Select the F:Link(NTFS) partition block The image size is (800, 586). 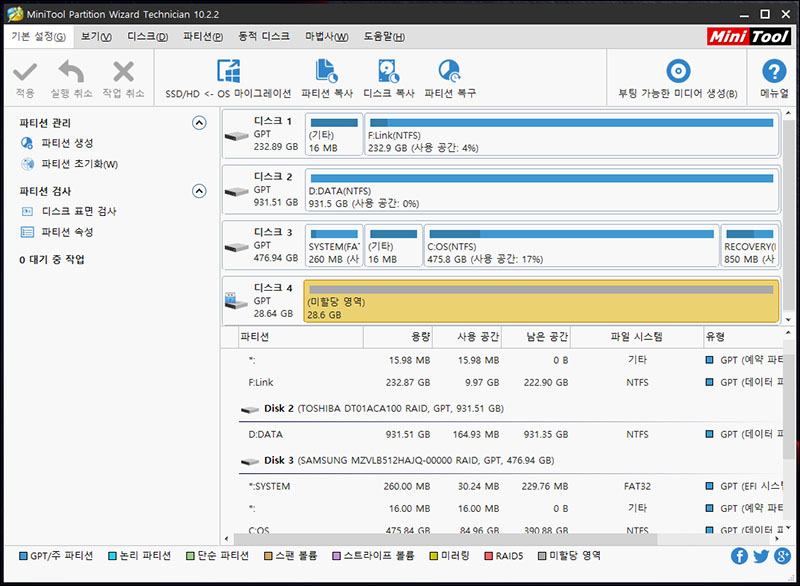pos(572,135)
